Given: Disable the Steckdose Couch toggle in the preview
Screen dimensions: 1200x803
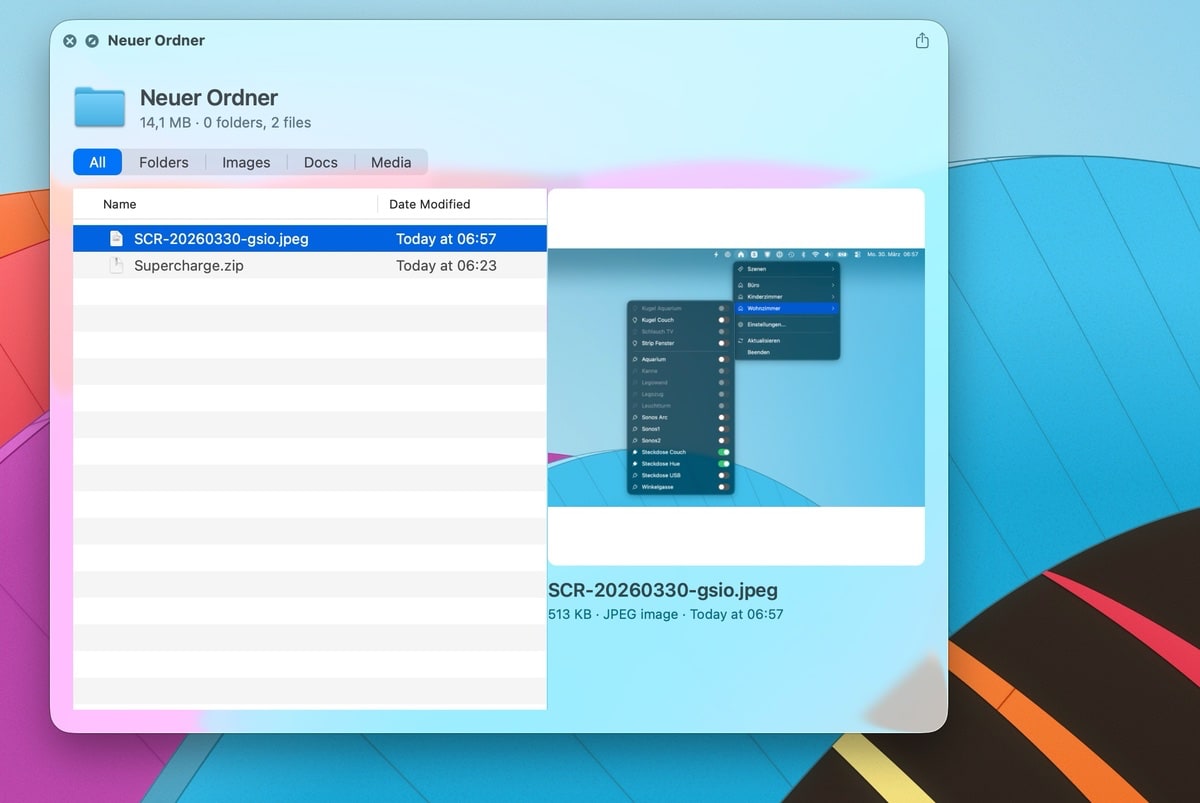Looking at the screenshot, I should (722, 452).
